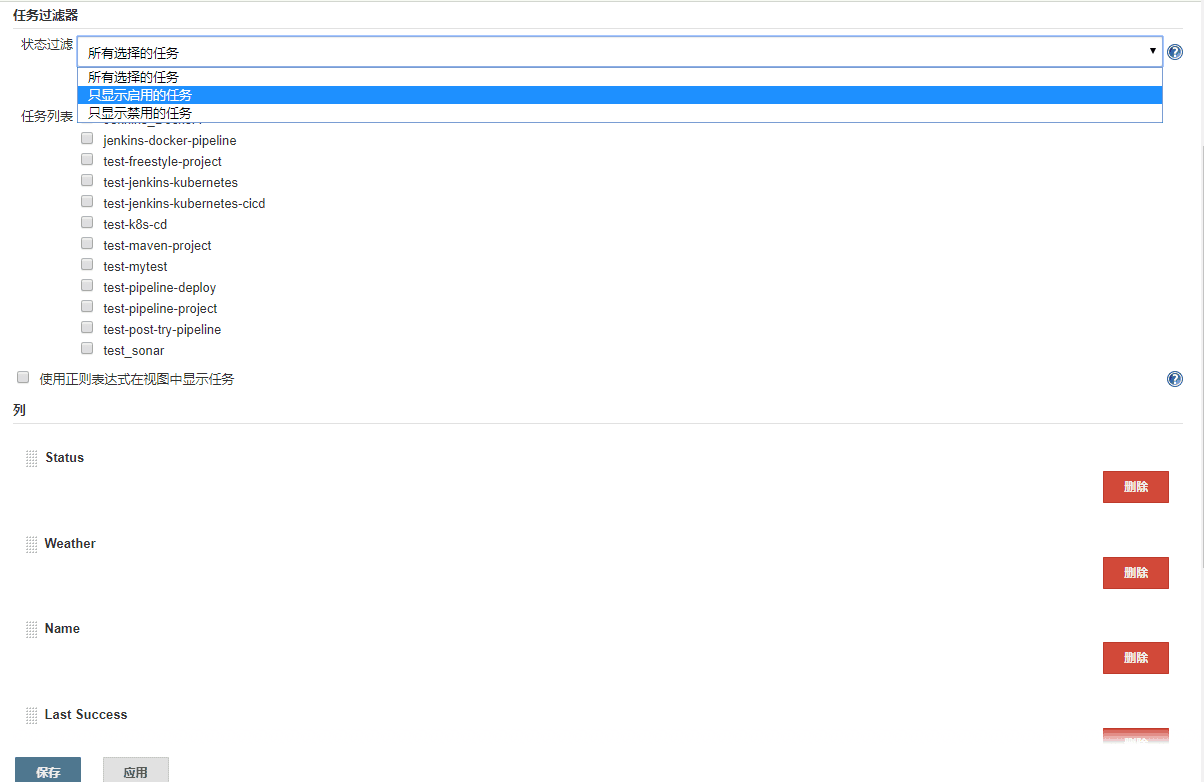Tick the 使用正则表达式在视图中显示任务 checkbox
This screenshot has width=1204, height=782.
click(x=23, y=378)
